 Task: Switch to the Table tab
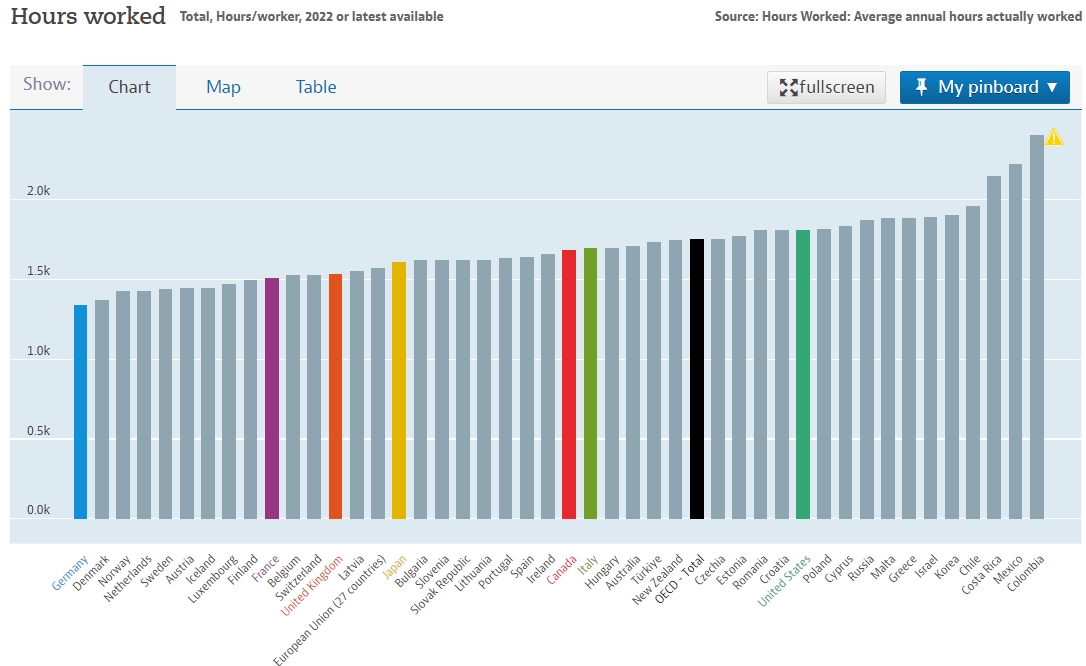pyautogui.click(x=316, y=87)
